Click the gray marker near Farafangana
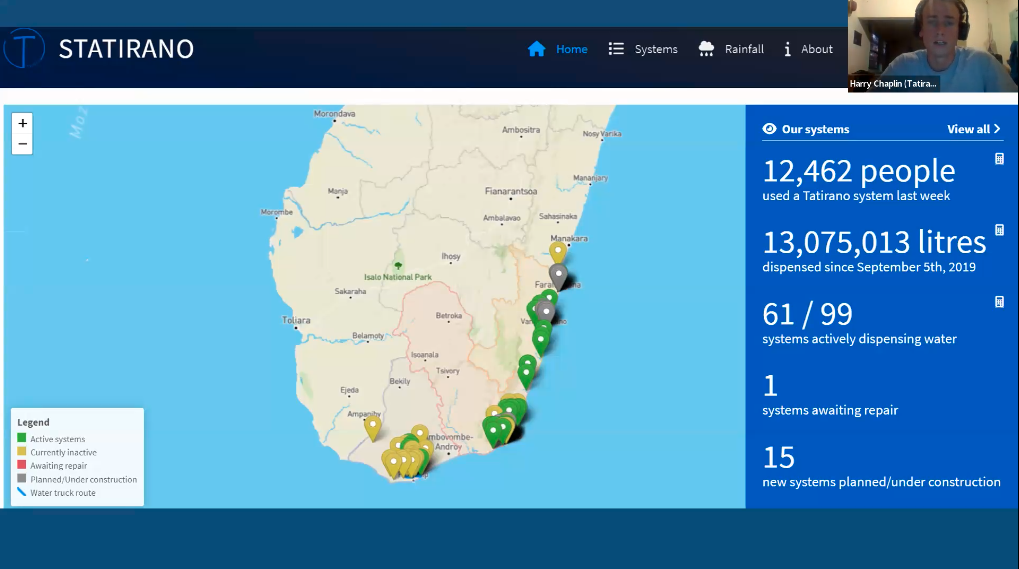Screen dimensions: 1019x569 (558, 276)
